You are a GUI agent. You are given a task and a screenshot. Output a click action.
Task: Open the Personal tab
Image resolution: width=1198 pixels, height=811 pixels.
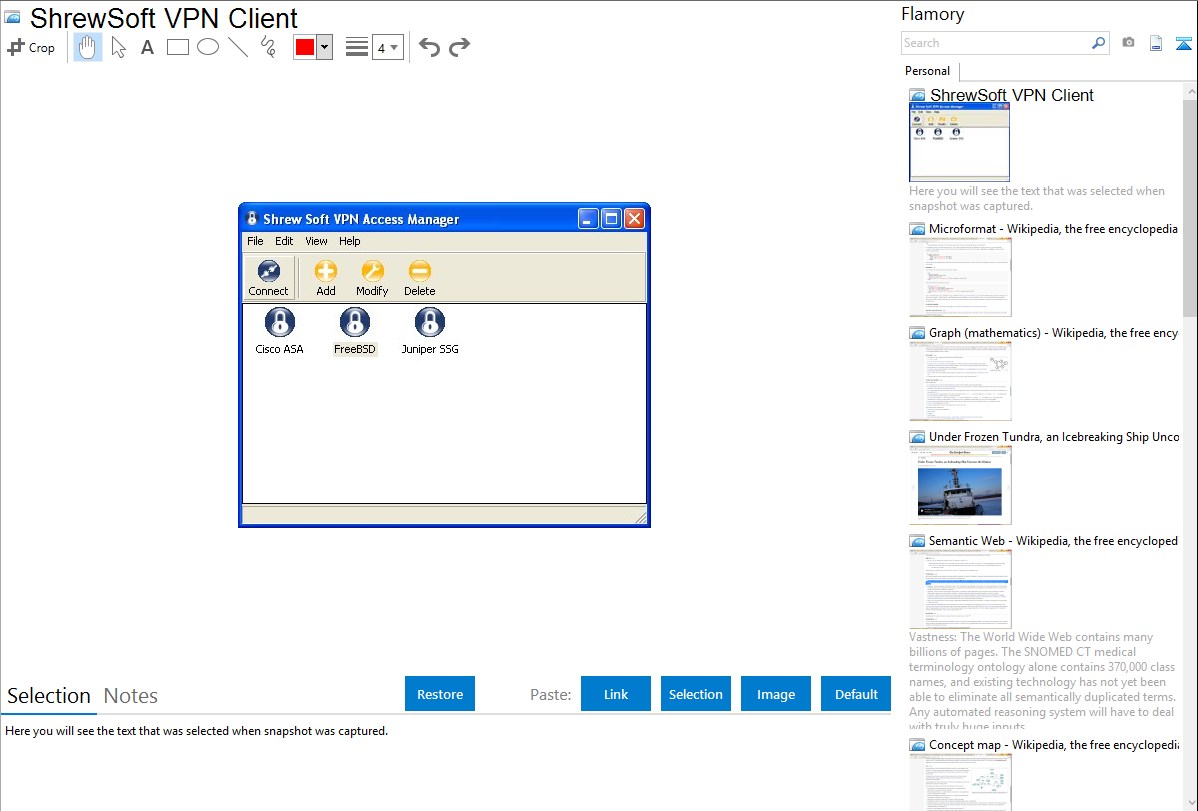928,71
